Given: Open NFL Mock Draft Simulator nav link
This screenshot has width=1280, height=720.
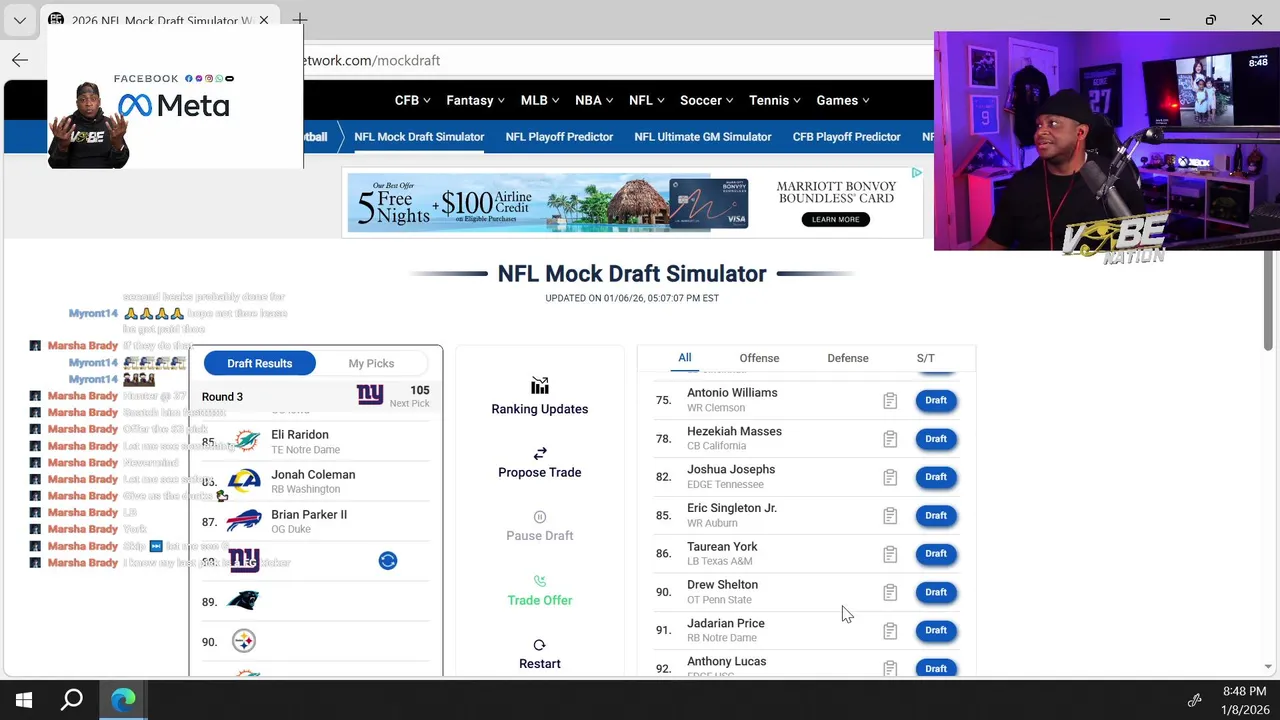Looking at the screenshot, I should (419, 137).
